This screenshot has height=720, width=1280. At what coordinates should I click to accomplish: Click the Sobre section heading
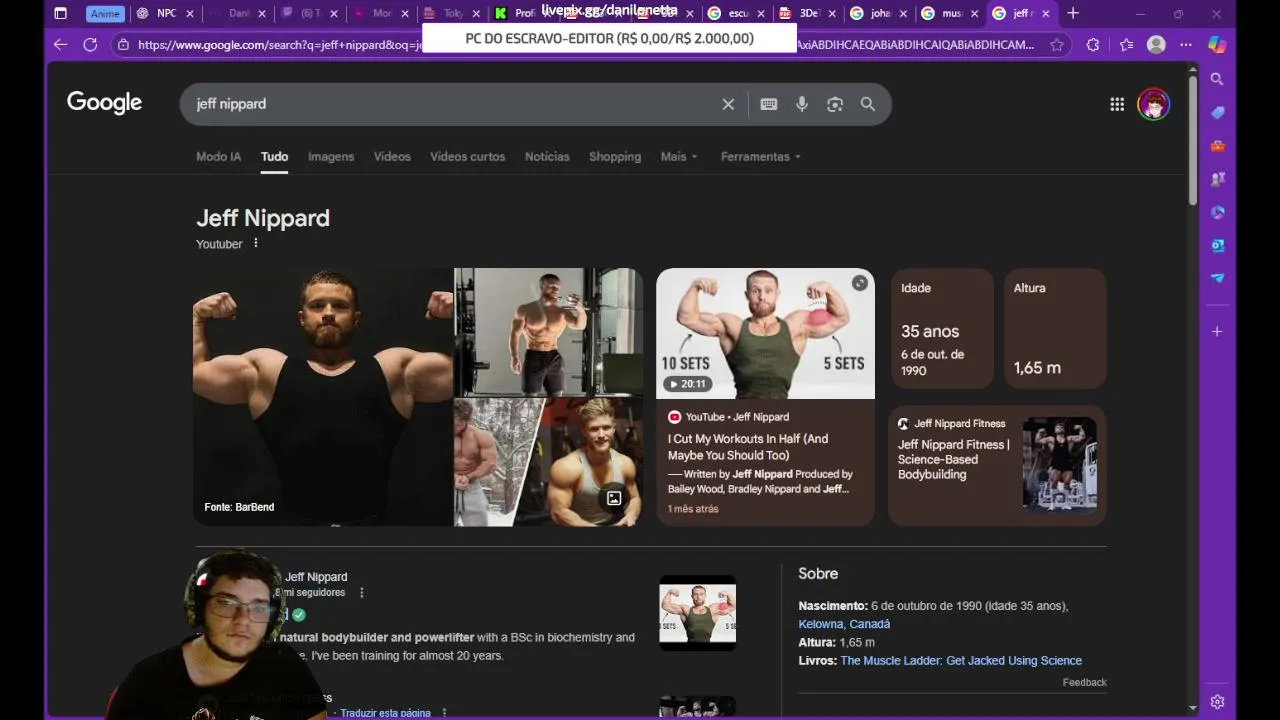[x=818, y=574]
